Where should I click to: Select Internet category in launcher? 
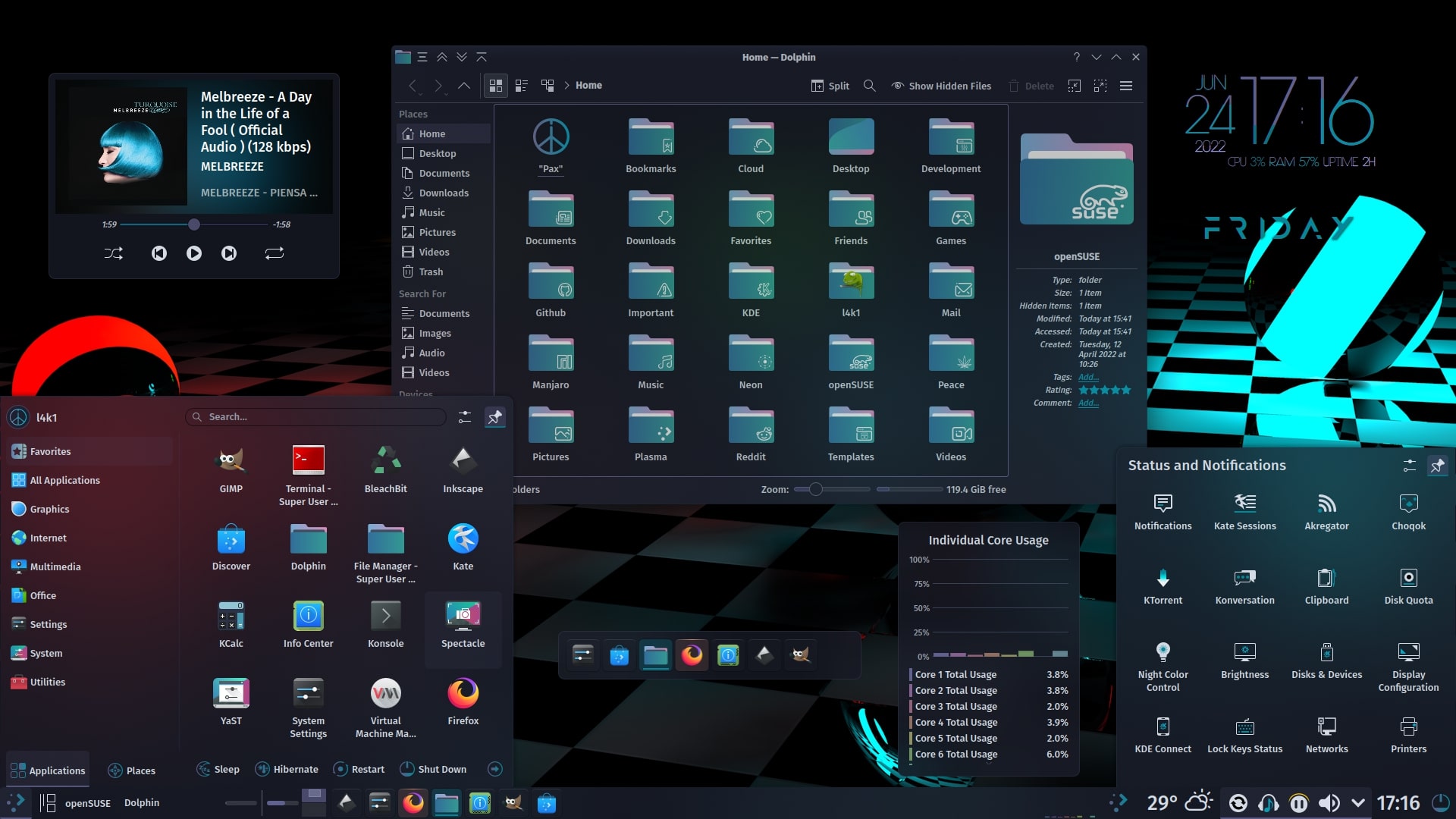coord(89,538)
